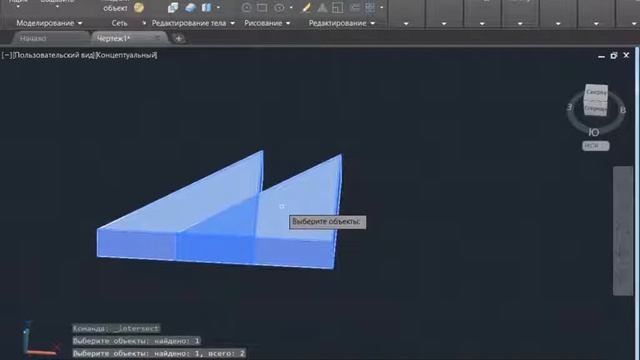The width and height of the screenshot is (640, 360).
Task: Open the Пользовательский вид view menu
Action: pyautogui.click(x=54, y=55)
